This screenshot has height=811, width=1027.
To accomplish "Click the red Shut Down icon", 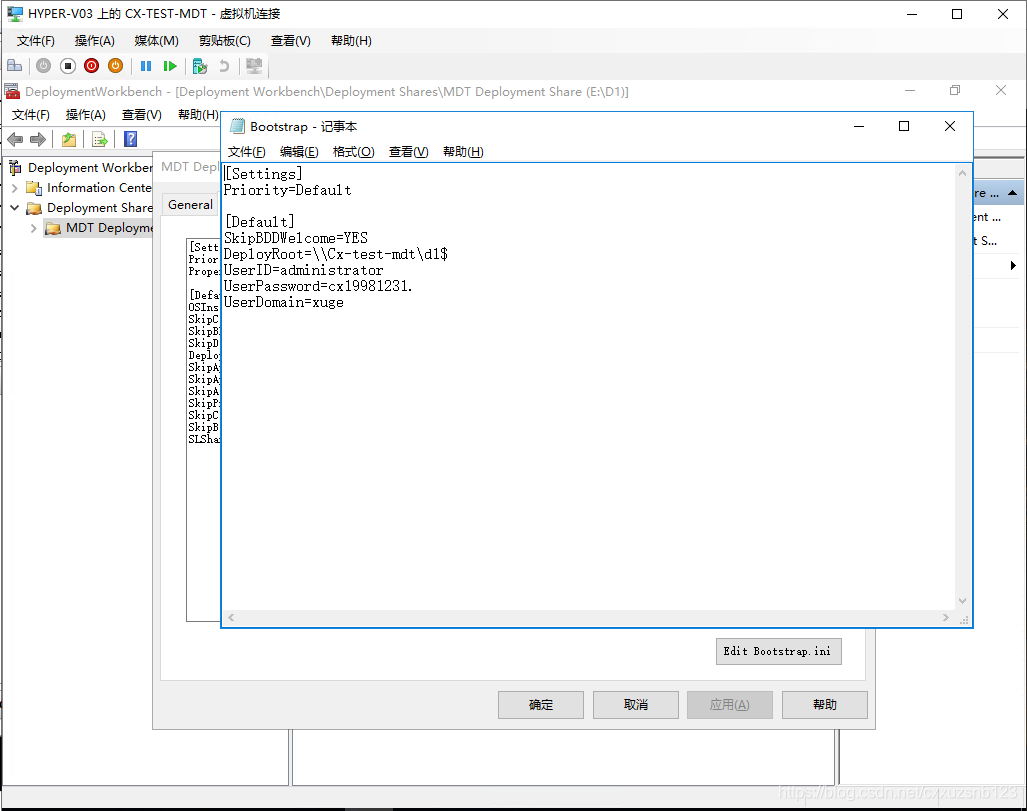I will click(92, 66).
